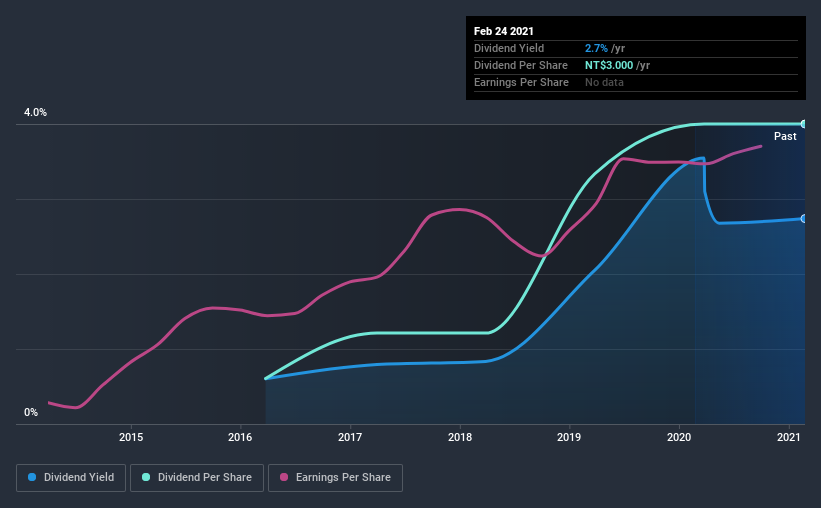Viewport: 821px width, 508px height.
Task: Click the NT$3.000 dividend per share value
Action: pyautogui.click(x=609, y=65)
